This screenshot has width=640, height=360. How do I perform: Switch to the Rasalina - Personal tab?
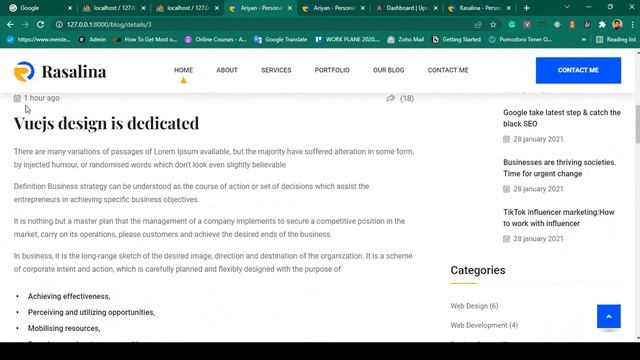(480, 8)
